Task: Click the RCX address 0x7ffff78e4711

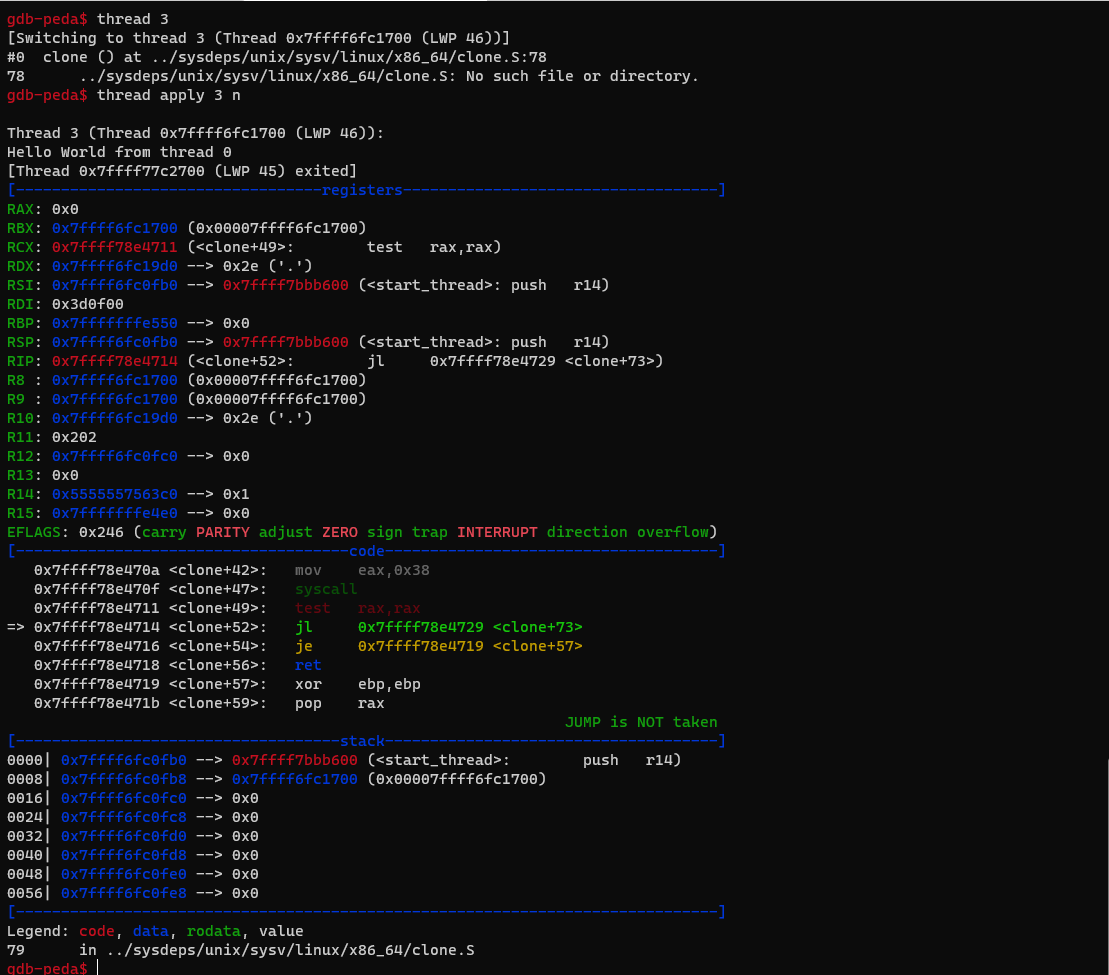Action: [x=115, y=247]
